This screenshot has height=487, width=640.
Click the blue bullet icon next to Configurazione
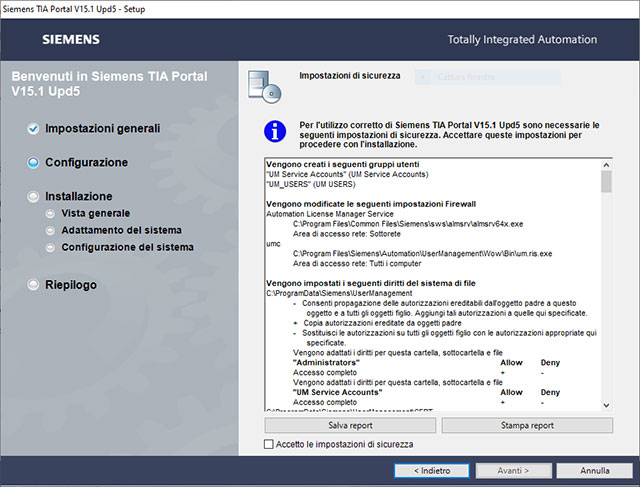click(33, 162)
